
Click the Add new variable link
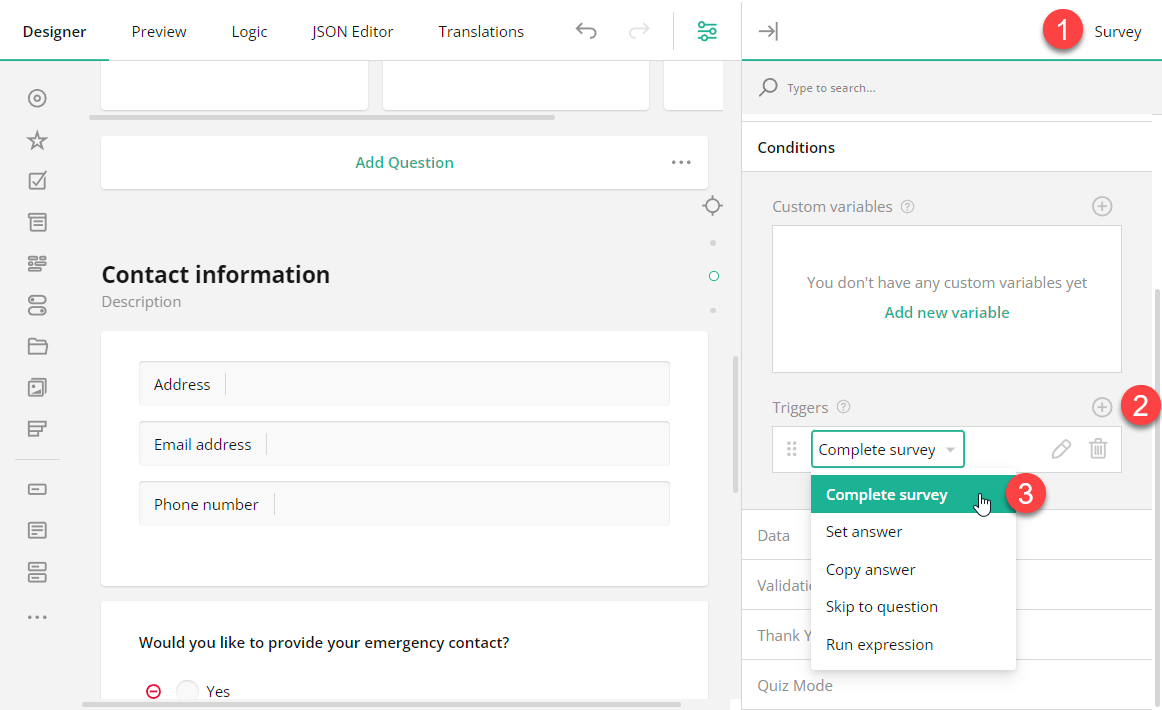pyautogui.click(x=946, y=312)
